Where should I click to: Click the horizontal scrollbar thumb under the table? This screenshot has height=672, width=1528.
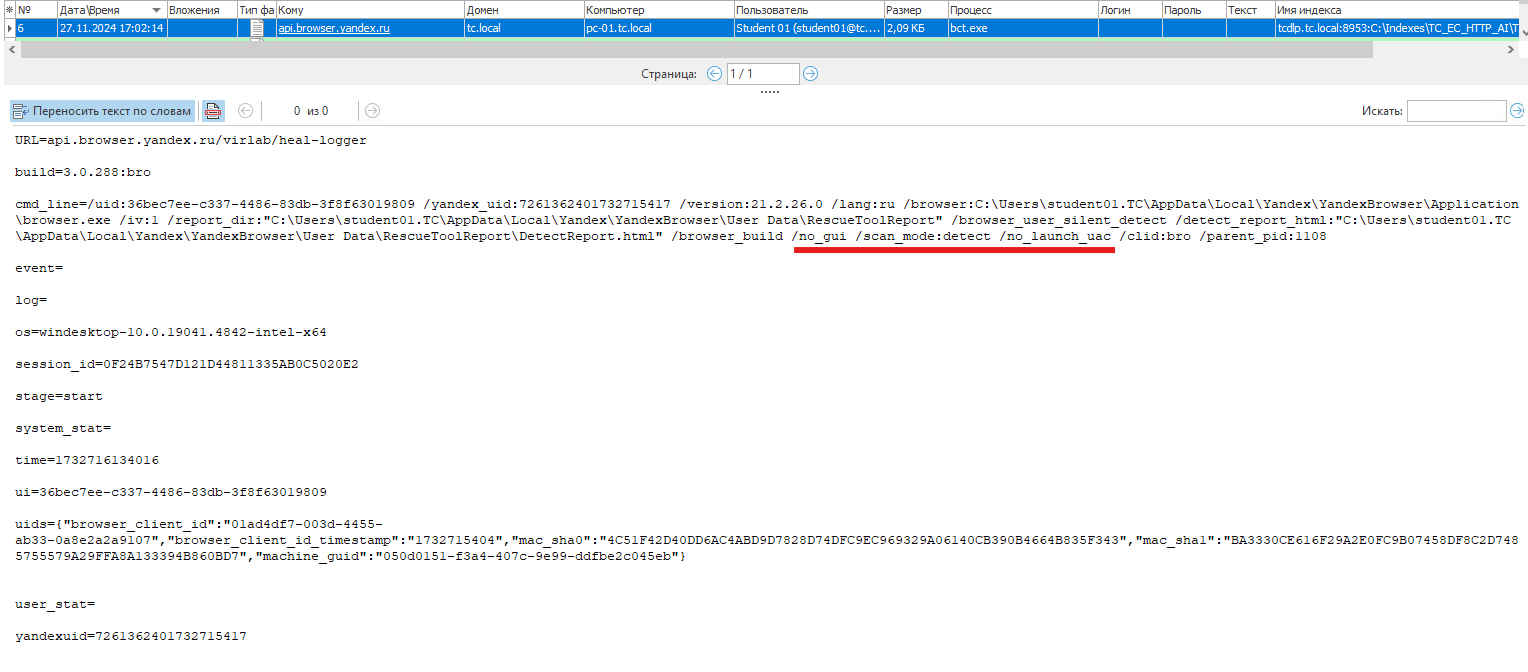[x=697, y=50]
